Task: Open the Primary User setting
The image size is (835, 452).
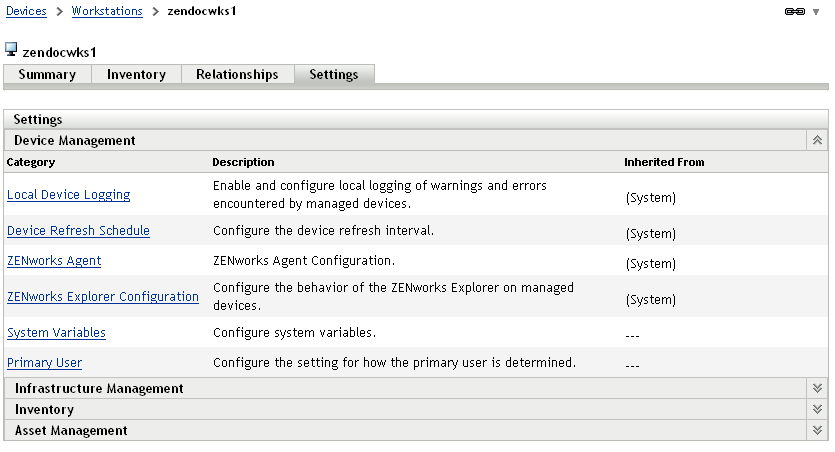Action: (x=44, y=363)
